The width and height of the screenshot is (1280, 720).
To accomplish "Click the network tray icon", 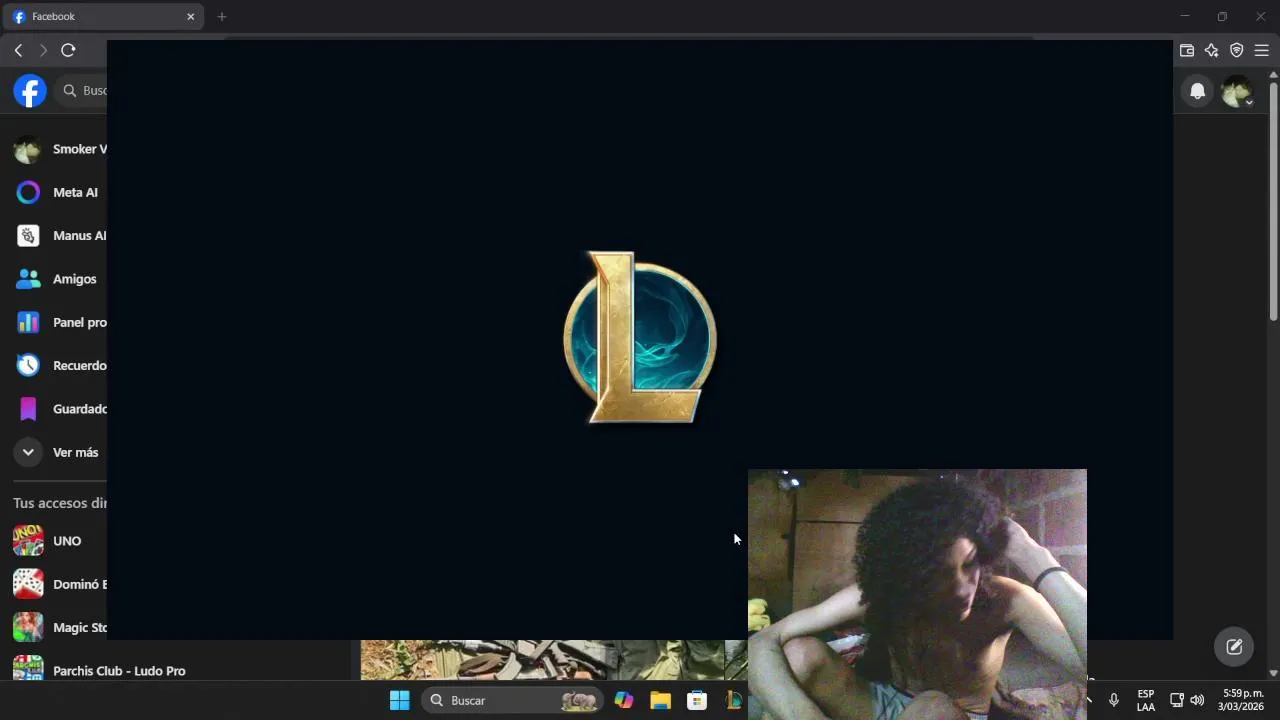I will [x=1177, y=700].
